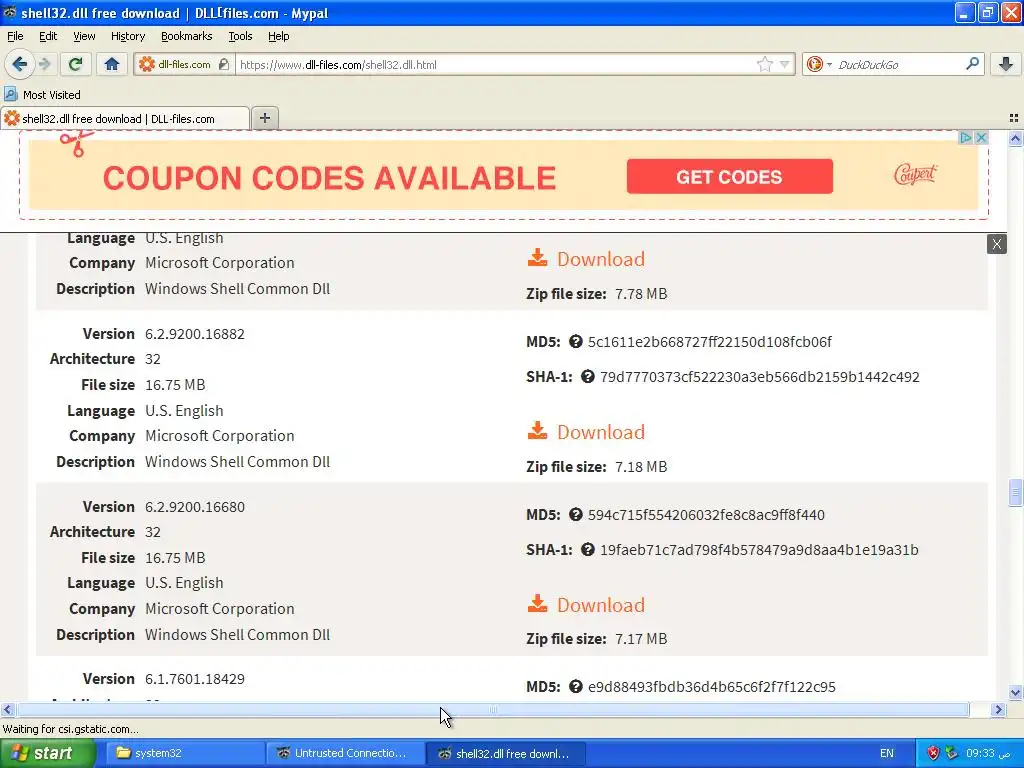
Task: Click the DuckDuckGo search input field
Action: click(899, 64)
